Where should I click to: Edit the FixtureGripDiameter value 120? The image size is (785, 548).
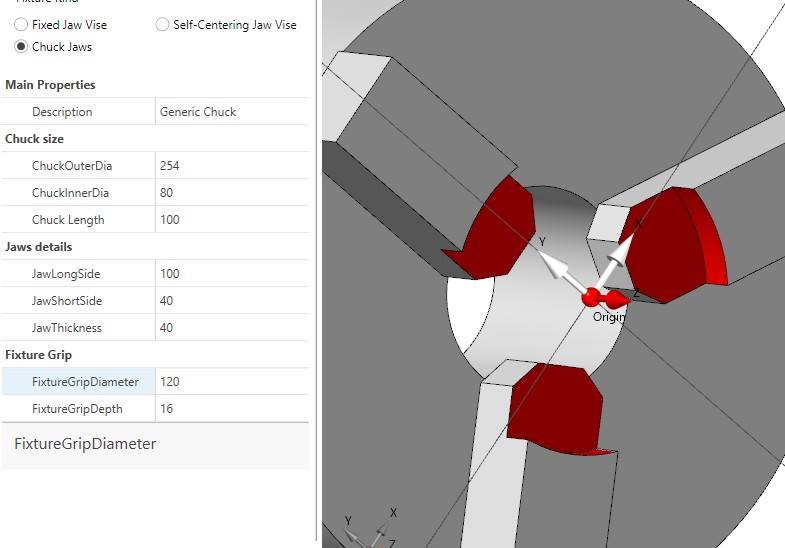pos(232,382)
